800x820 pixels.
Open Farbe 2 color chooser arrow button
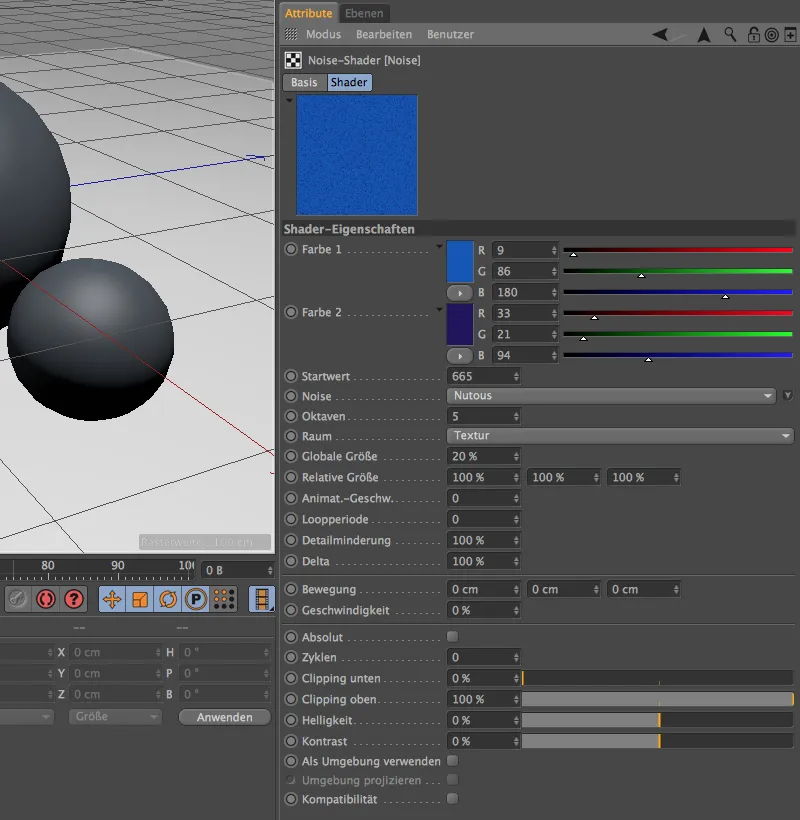click(x=460, y=356)
